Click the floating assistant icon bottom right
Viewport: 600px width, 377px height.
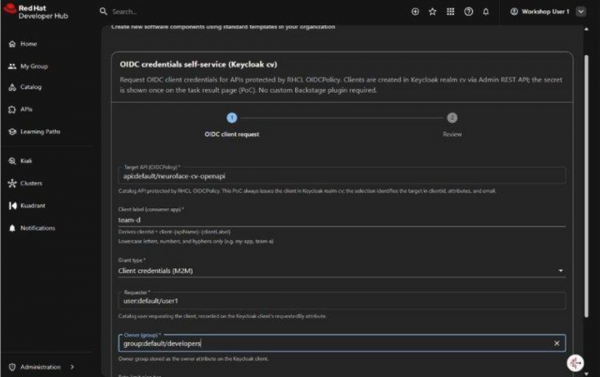pyautogui.click(x=575, y=363)
